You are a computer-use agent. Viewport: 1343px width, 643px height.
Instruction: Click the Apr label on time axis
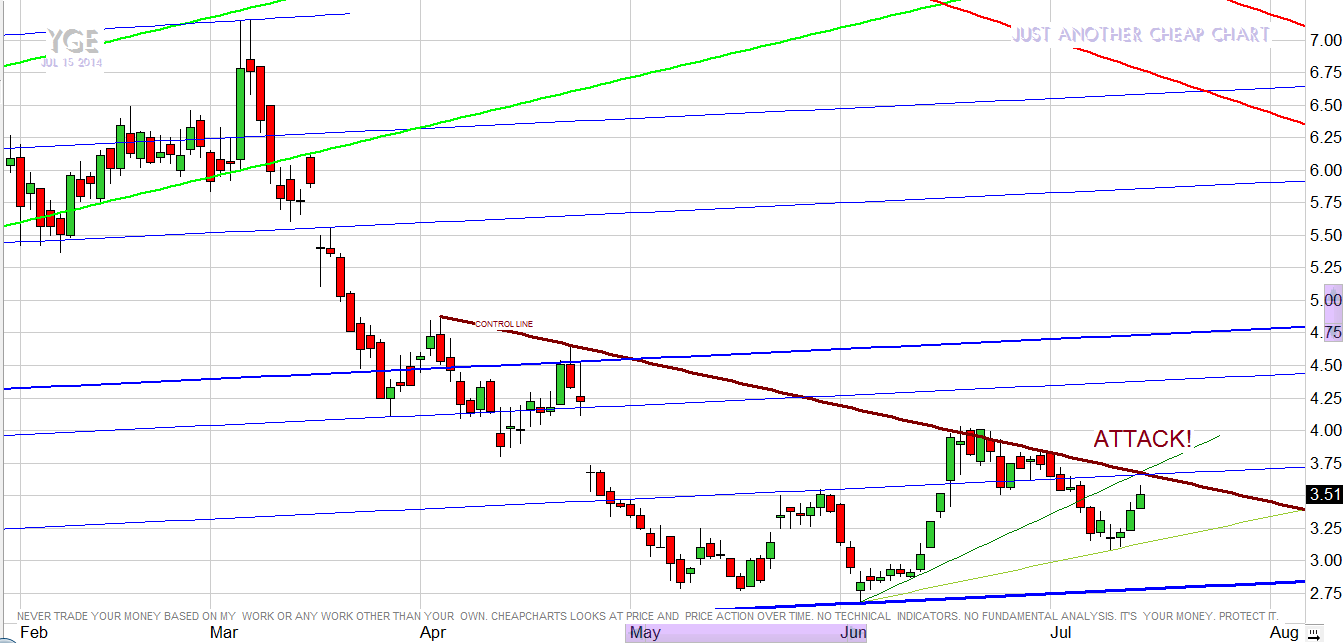tap(433, 633)
